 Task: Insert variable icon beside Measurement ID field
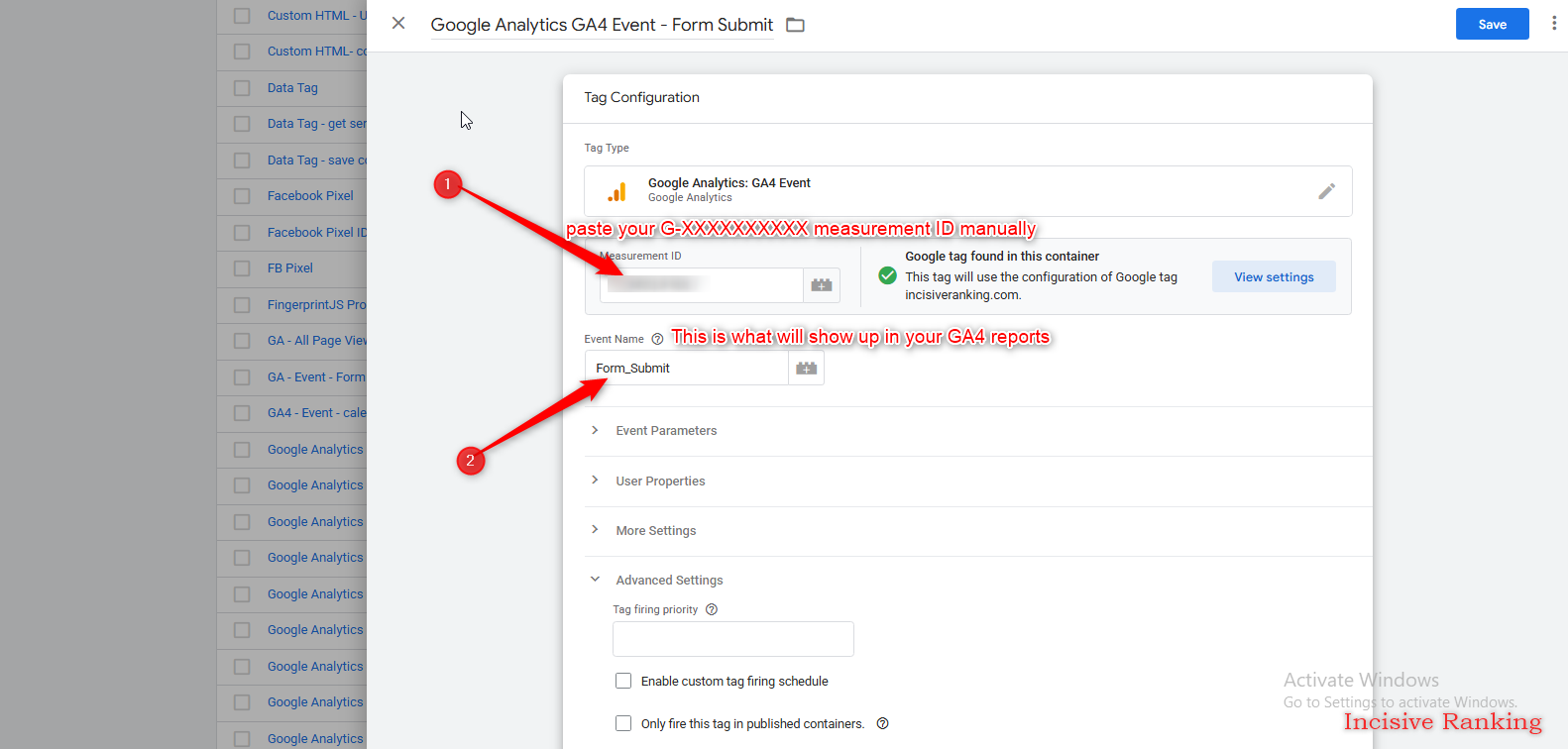[x=822, y=285]
